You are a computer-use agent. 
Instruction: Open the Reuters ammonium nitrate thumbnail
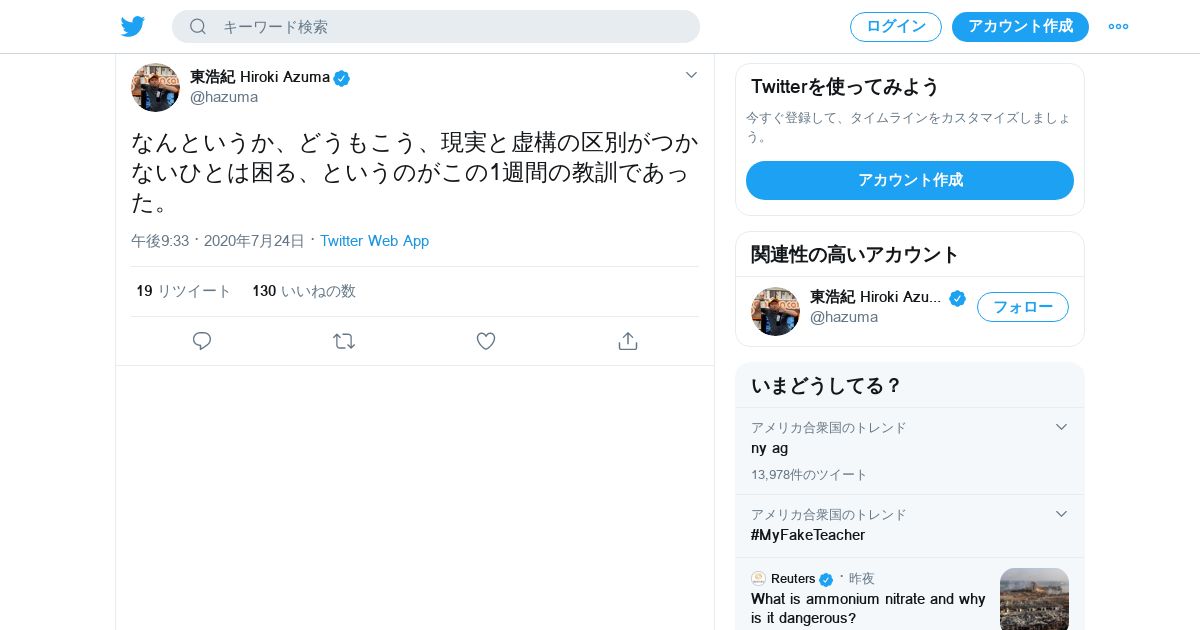tap(1034, 598)
